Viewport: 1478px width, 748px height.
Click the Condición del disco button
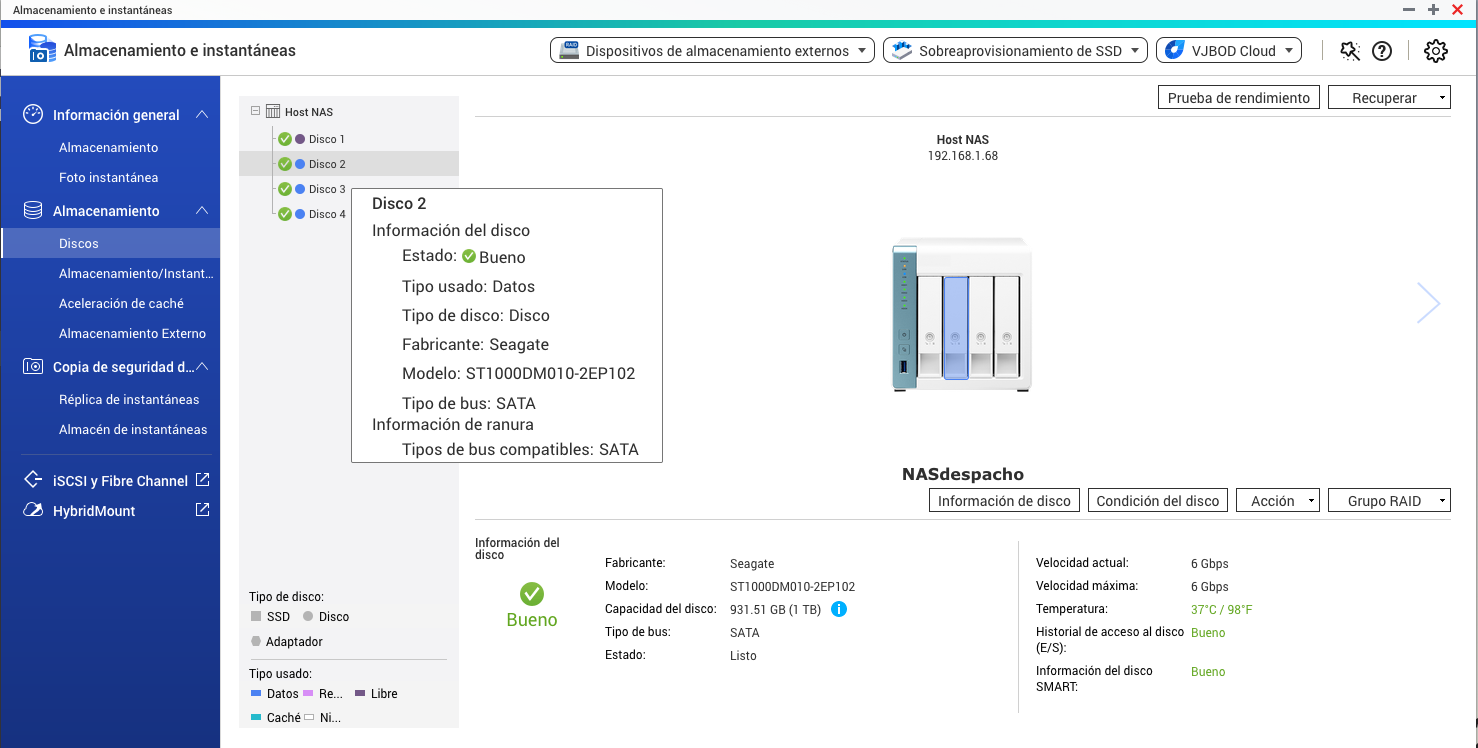pyautogui.click(x=1157, y=501)
